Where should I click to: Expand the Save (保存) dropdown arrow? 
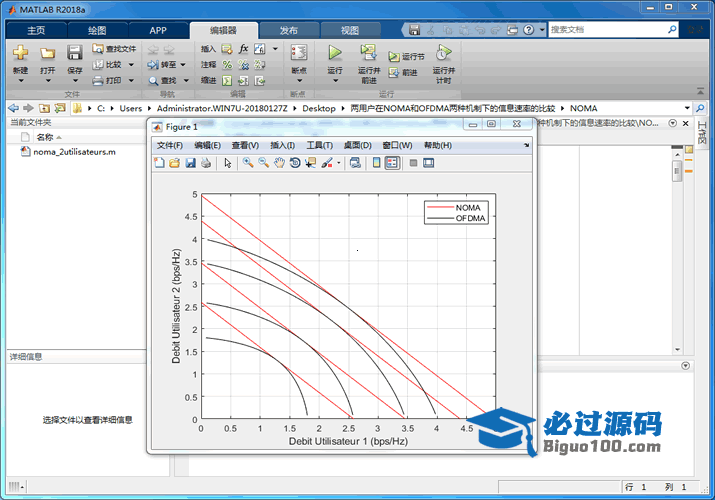pos(75,81)
